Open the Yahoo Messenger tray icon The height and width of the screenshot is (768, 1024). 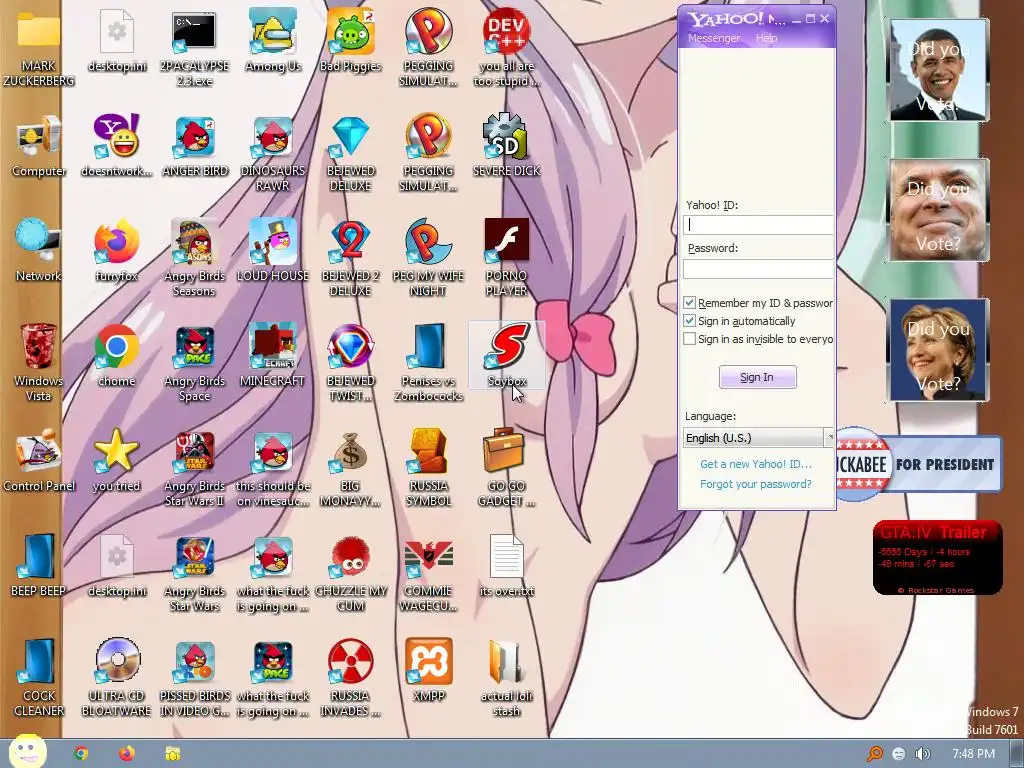pyautogui.click(x=899, y=754)
